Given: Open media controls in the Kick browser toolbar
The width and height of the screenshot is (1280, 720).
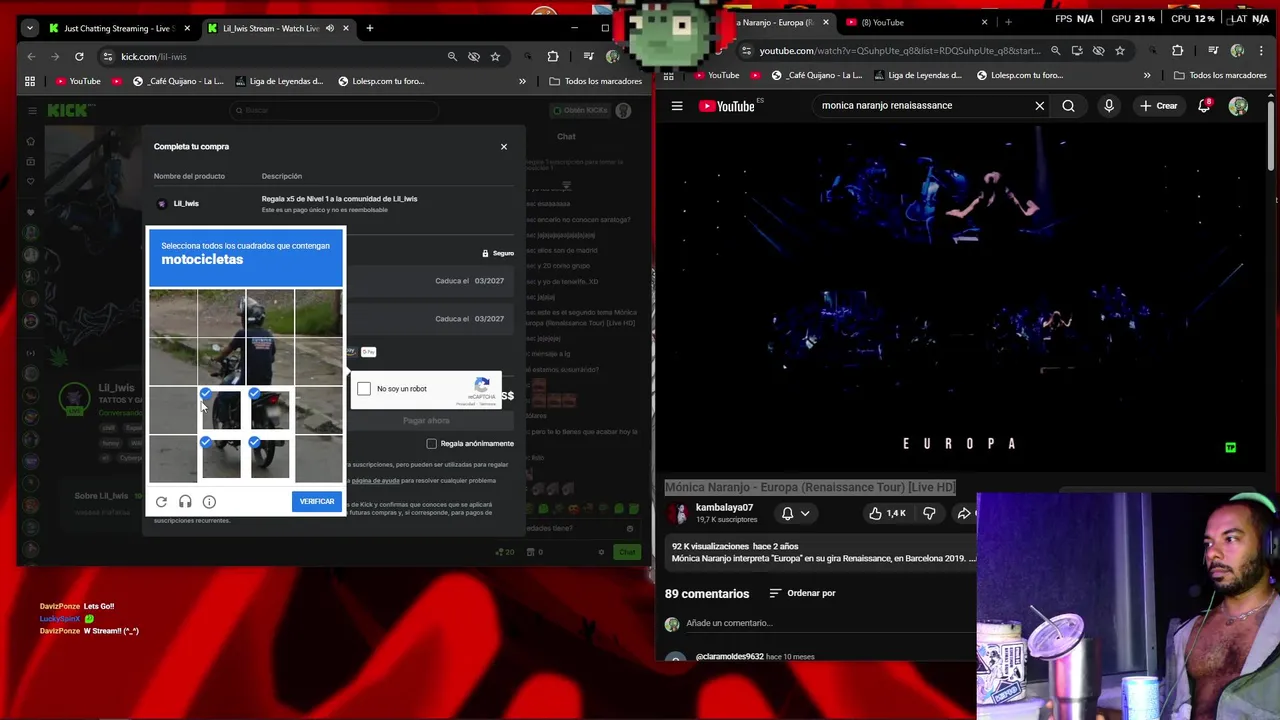Looking at the screenshot, I should [x=588, y=57].
